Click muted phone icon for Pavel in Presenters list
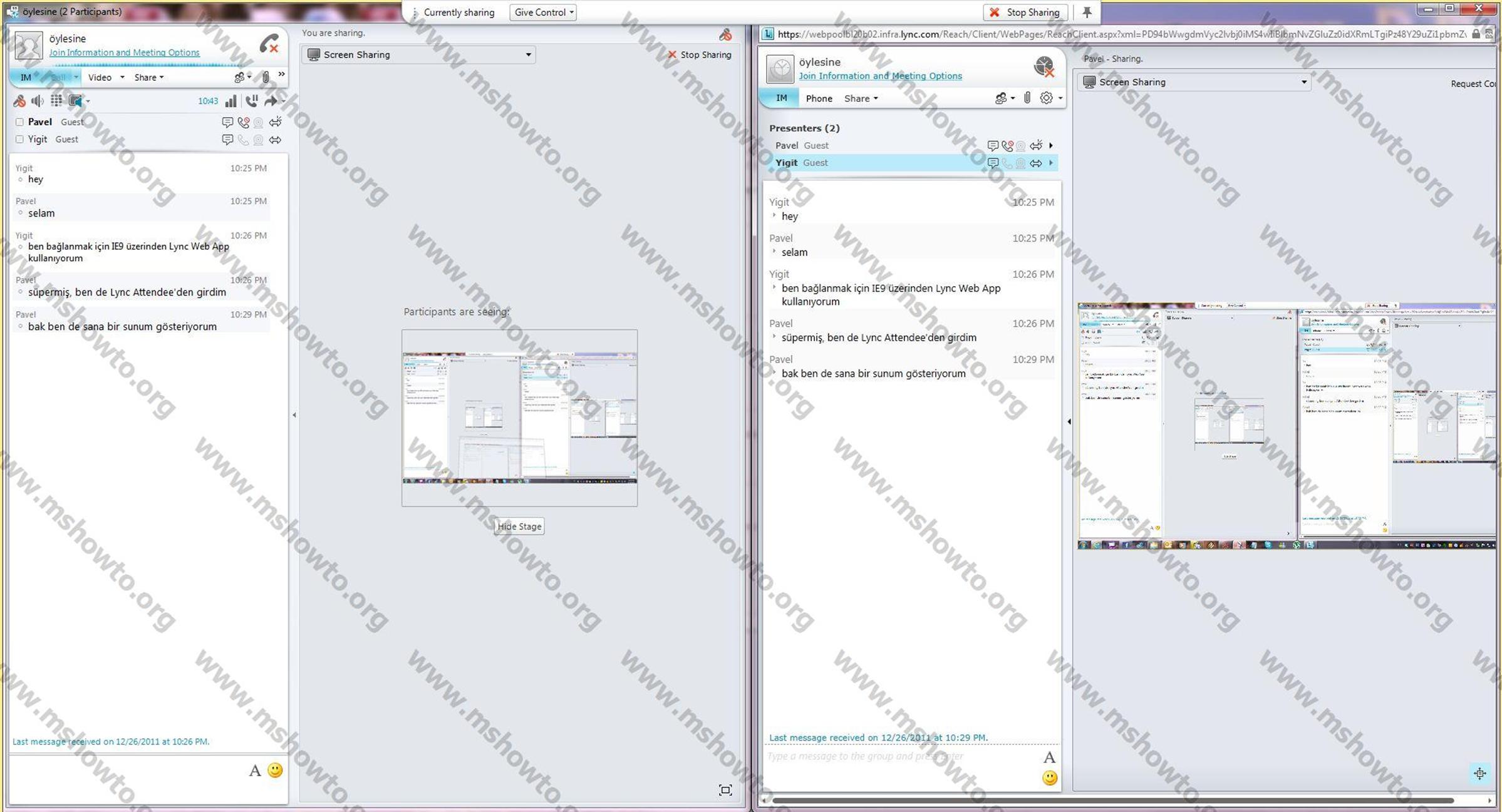Screen dimensions: 1502x812 pyautogui.click(x=1007, y=146)
